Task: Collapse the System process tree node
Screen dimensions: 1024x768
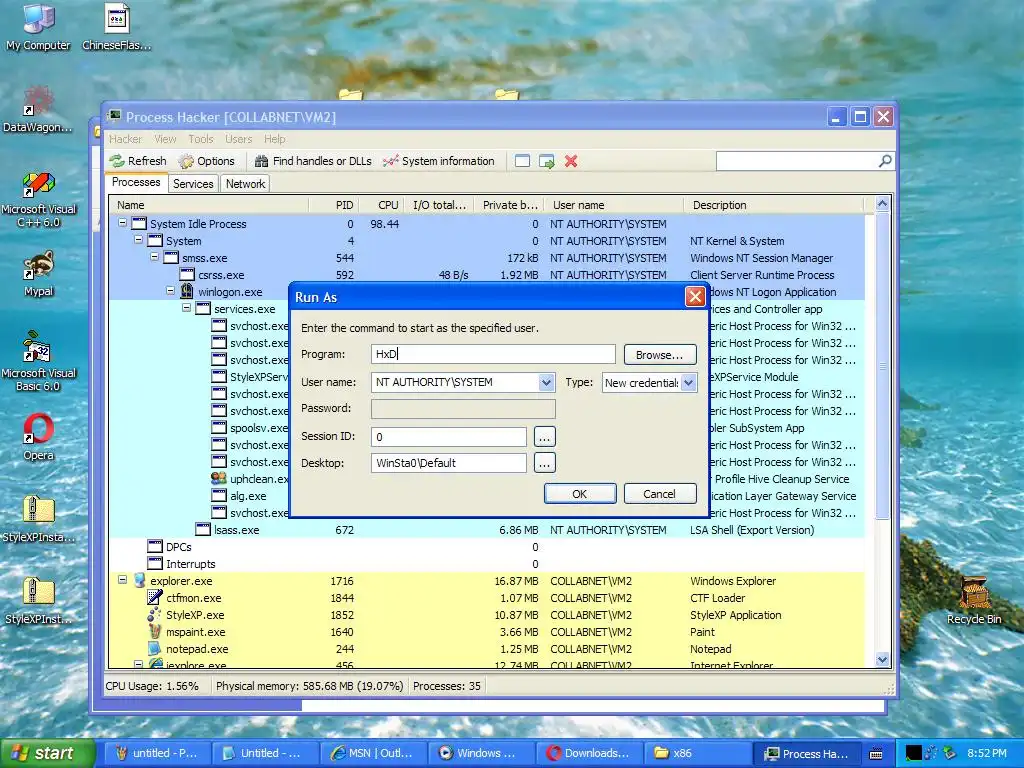Action: 138,240
